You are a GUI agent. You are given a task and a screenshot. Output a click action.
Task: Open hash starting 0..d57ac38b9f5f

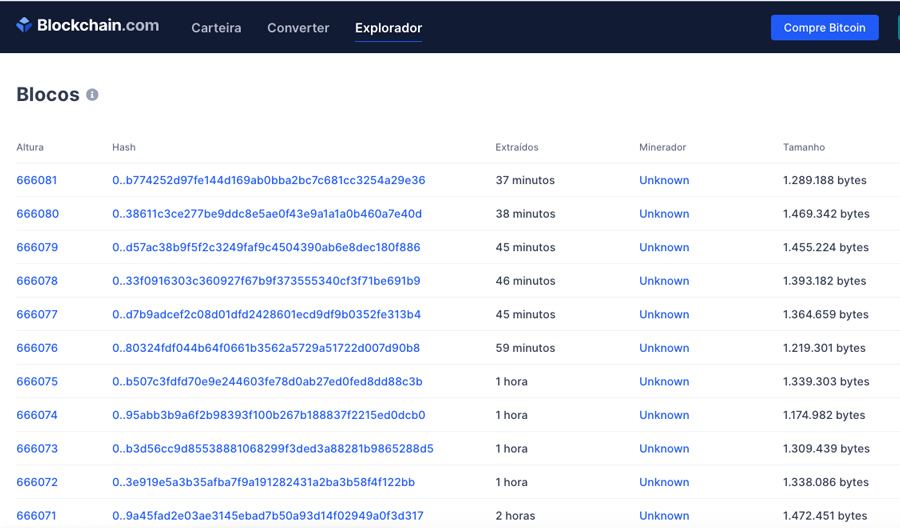coord(266,248)
